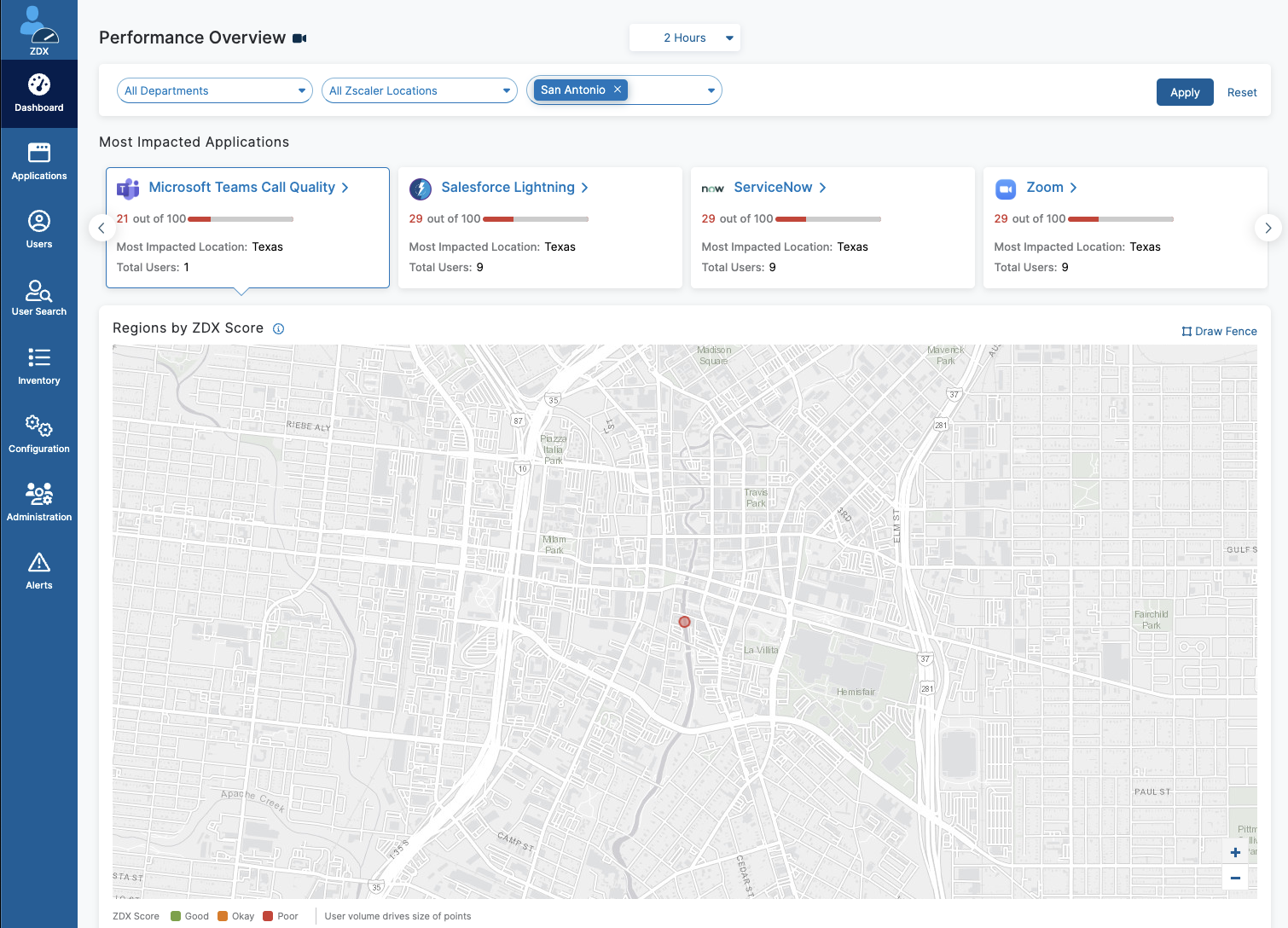Reset the filters

[x=1242, y=92]
